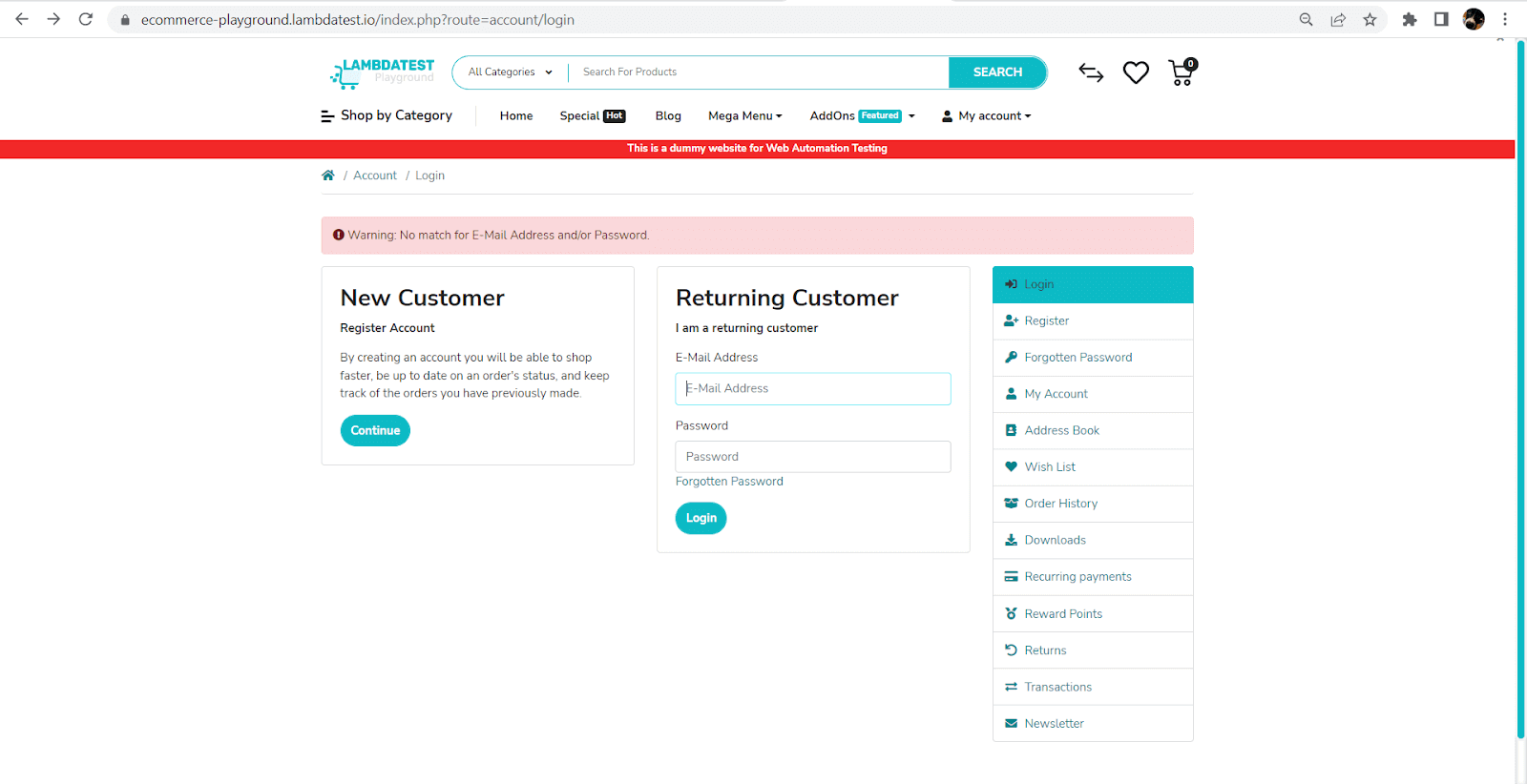The height and width of the screenshot is (784, 1527).
Task: Expand the My account dropdown
Action: (987, 115)
